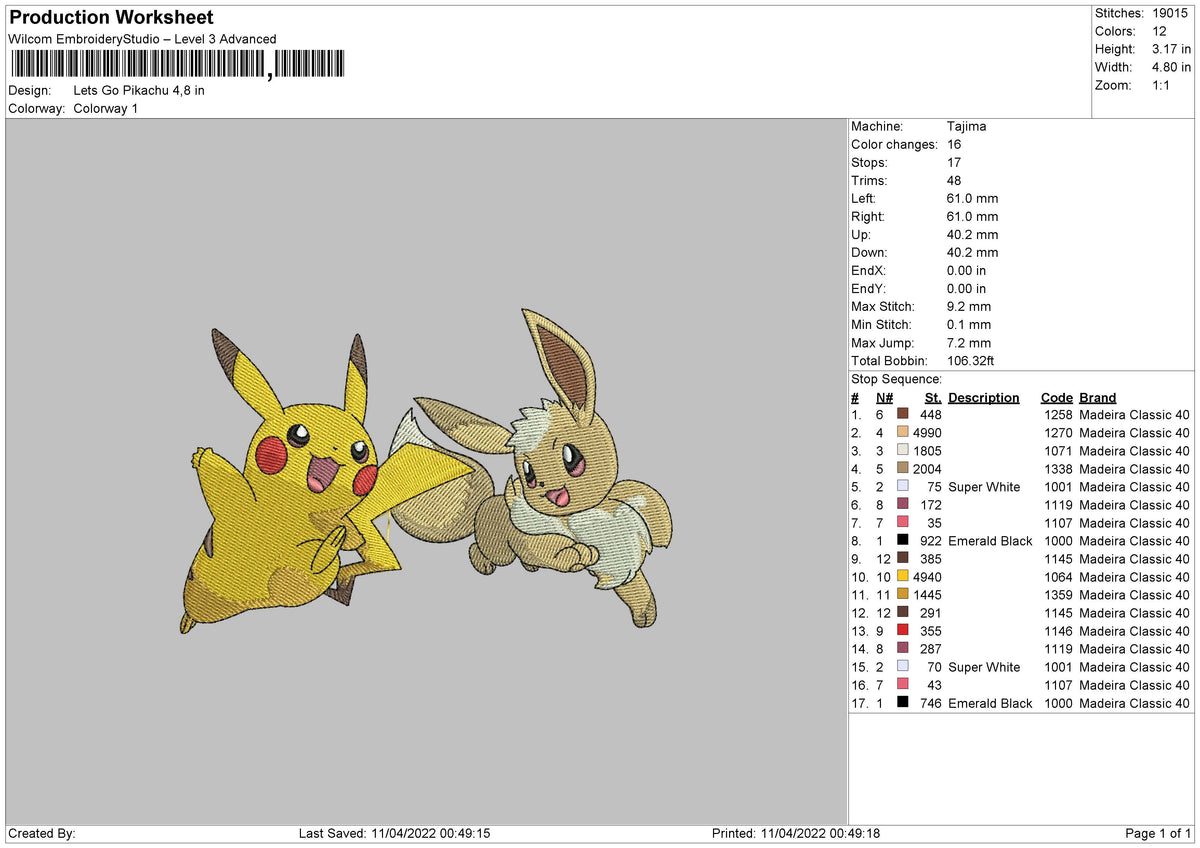Click the design name Lets Go Pikachu 4,8 in
The image size is (1200, 848).
pos(140,90)
